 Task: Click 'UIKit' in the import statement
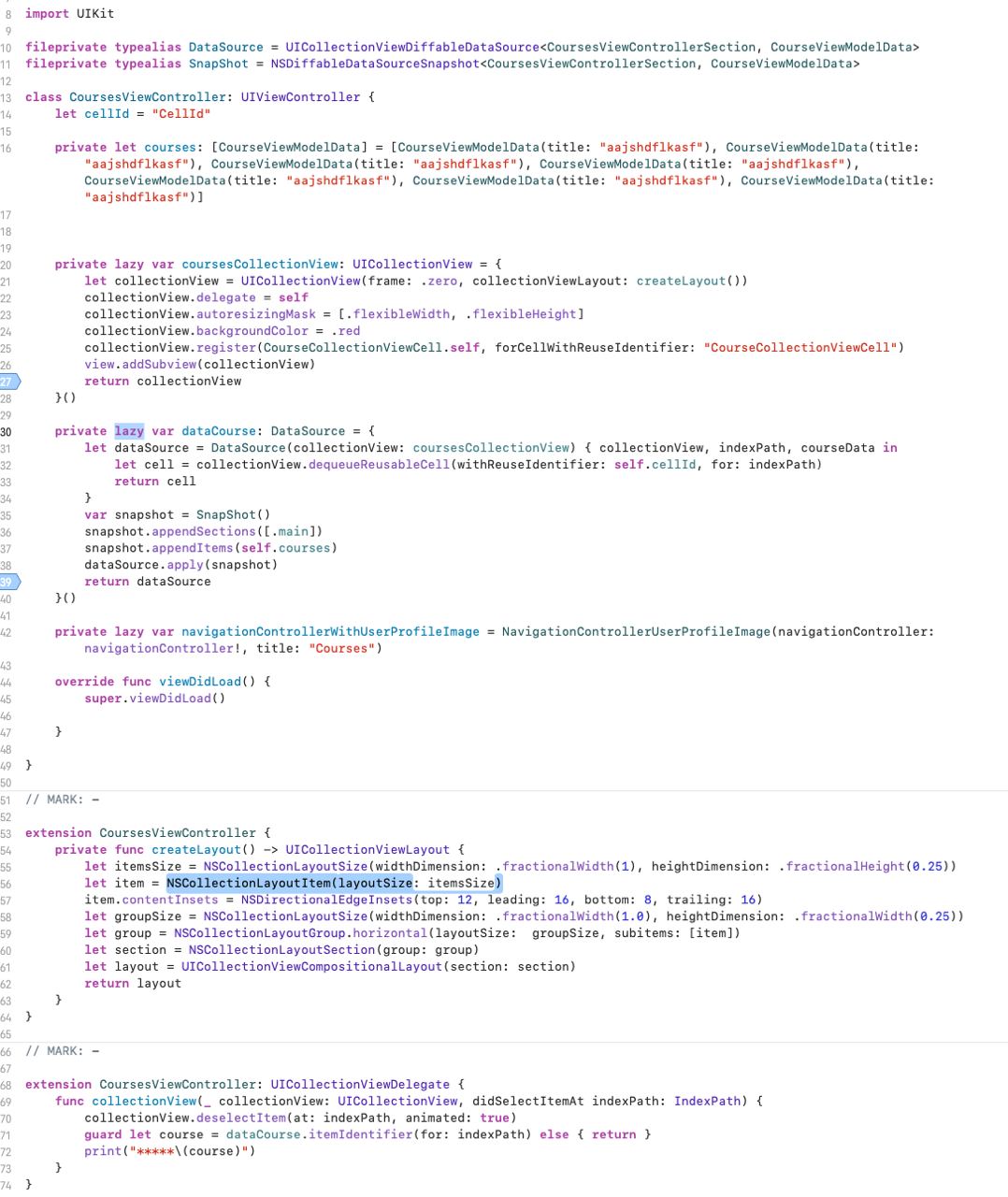tap(95, 14)
